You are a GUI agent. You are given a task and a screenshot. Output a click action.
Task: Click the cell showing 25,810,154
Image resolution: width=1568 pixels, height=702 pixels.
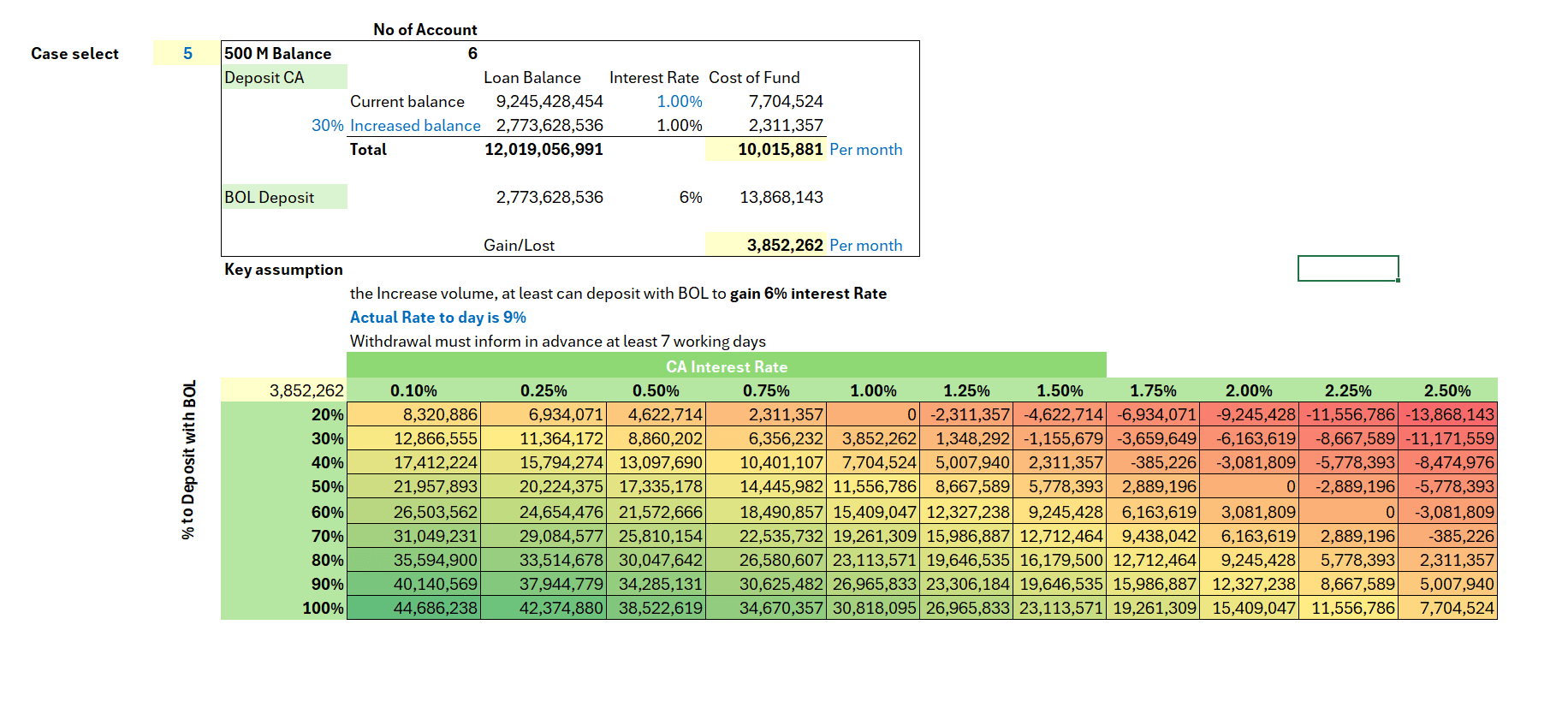pos(656,536)
